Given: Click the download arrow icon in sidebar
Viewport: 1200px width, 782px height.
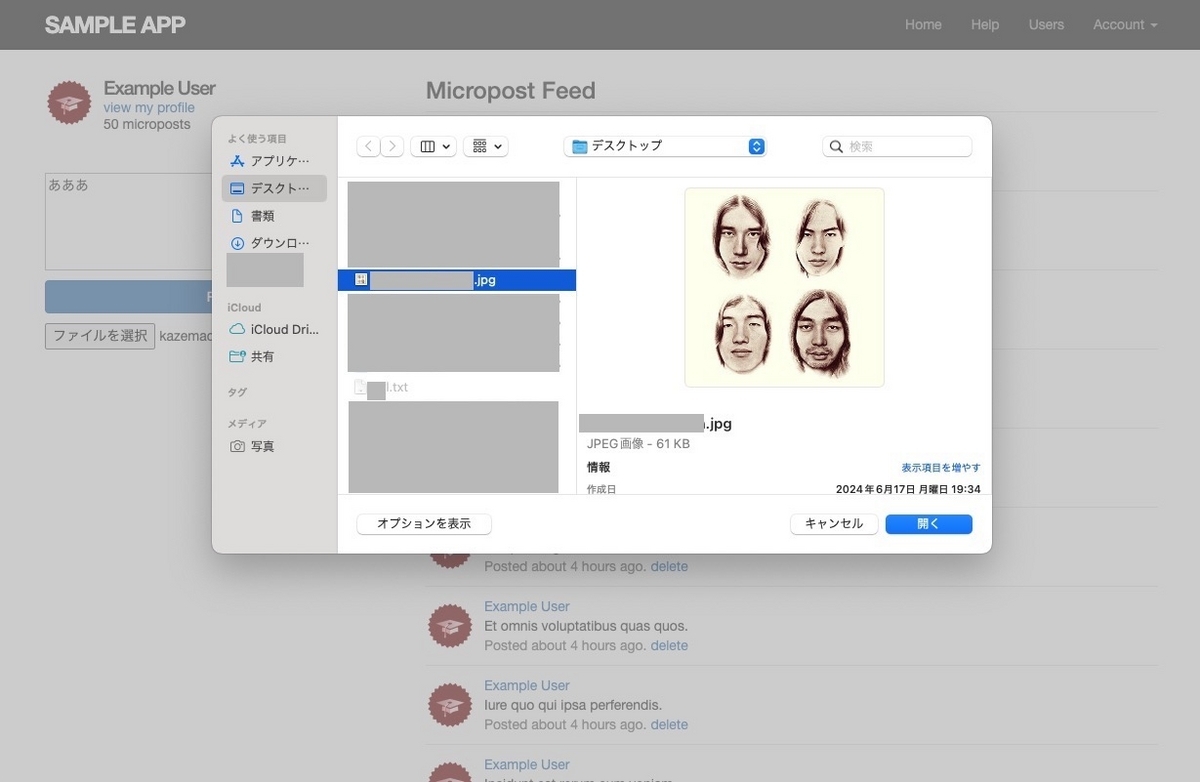Looking at the screenshot, I should (237, 243).
